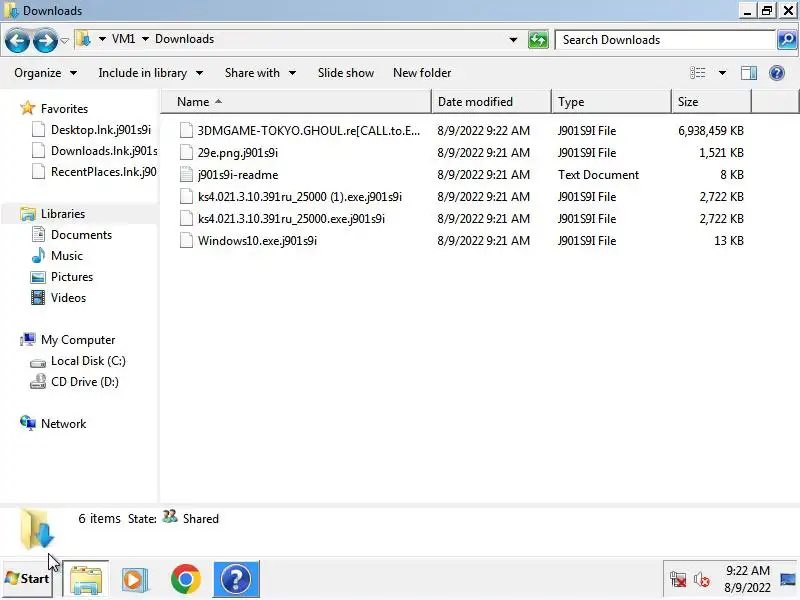800x600 pixels.
Task: Select VM1 in the address path
Action: [x=123, y=39]
